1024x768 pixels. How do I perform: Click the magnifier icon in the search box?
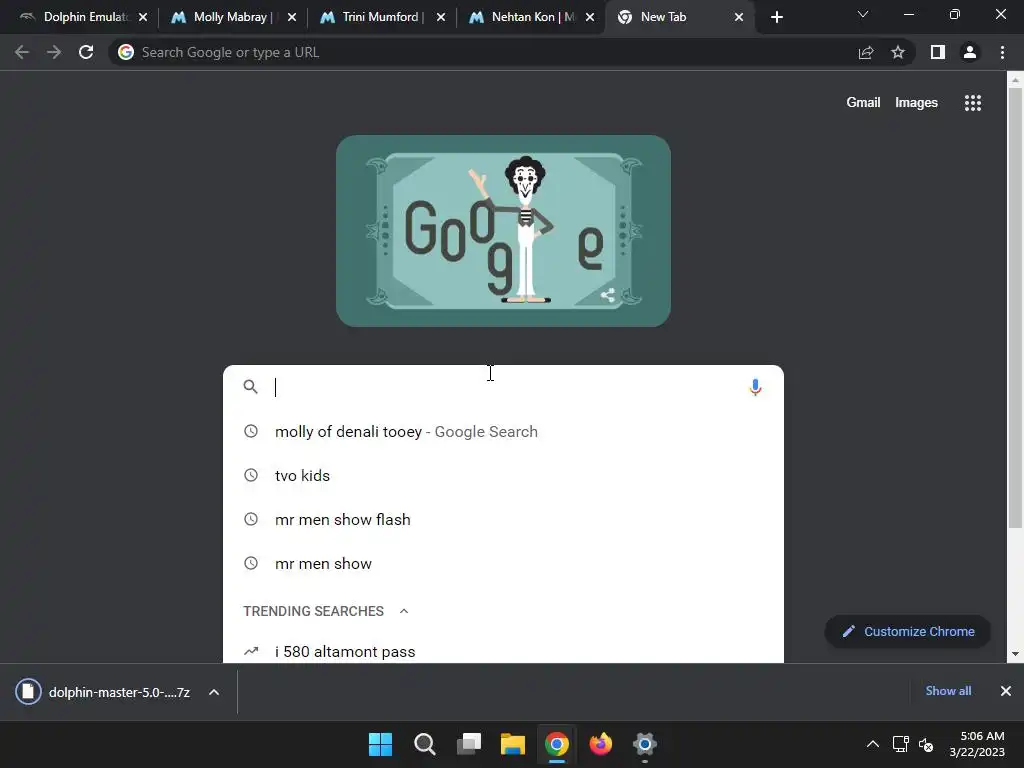(x=251, y=387)
